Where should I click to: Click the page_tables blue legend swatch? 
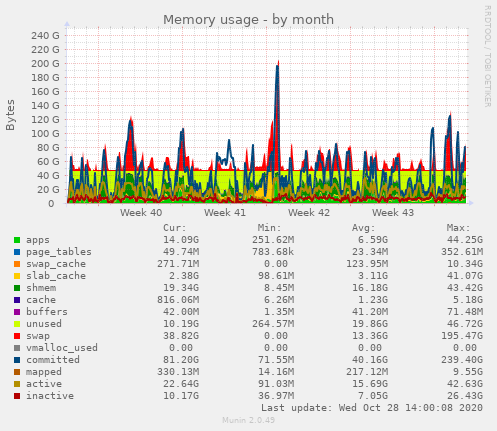click(x=17, y=252)
